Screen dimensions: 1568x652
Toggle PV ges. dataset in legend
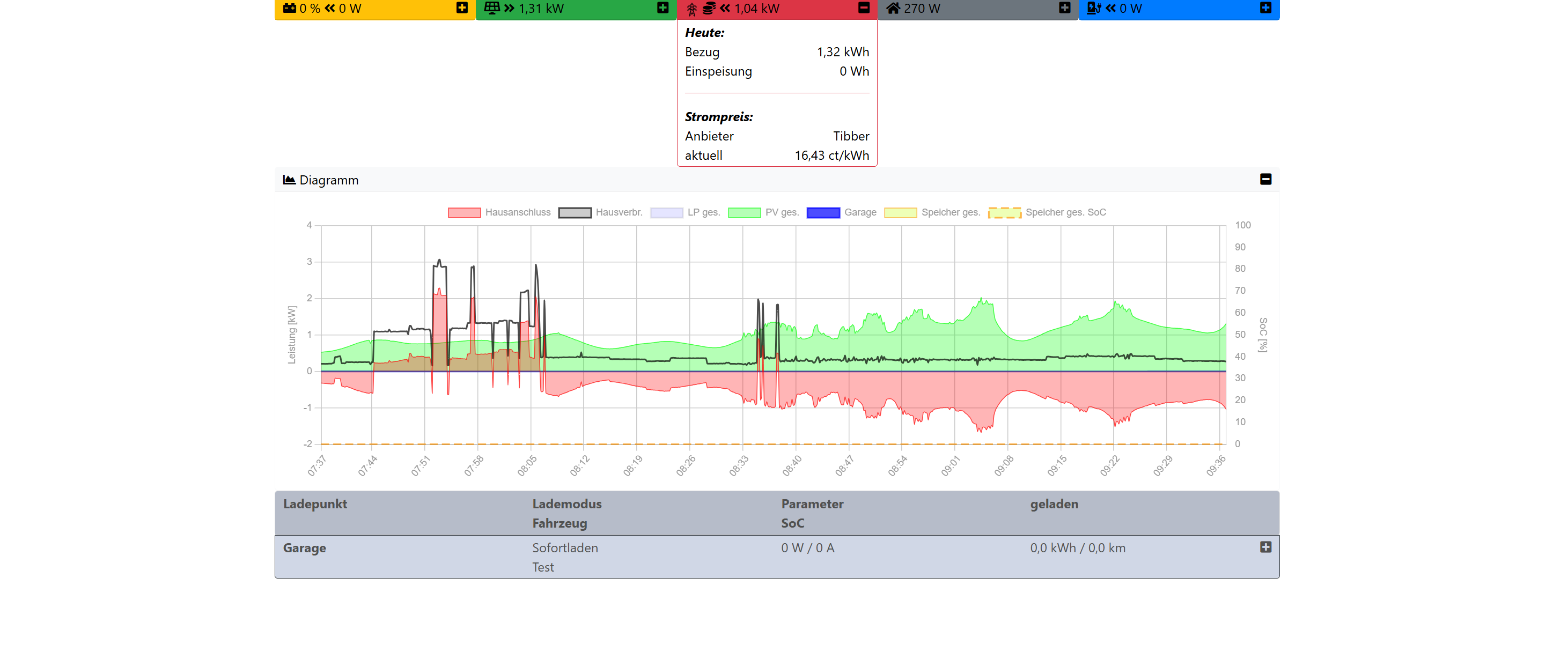pyautogui.click(x=763, y=212)
